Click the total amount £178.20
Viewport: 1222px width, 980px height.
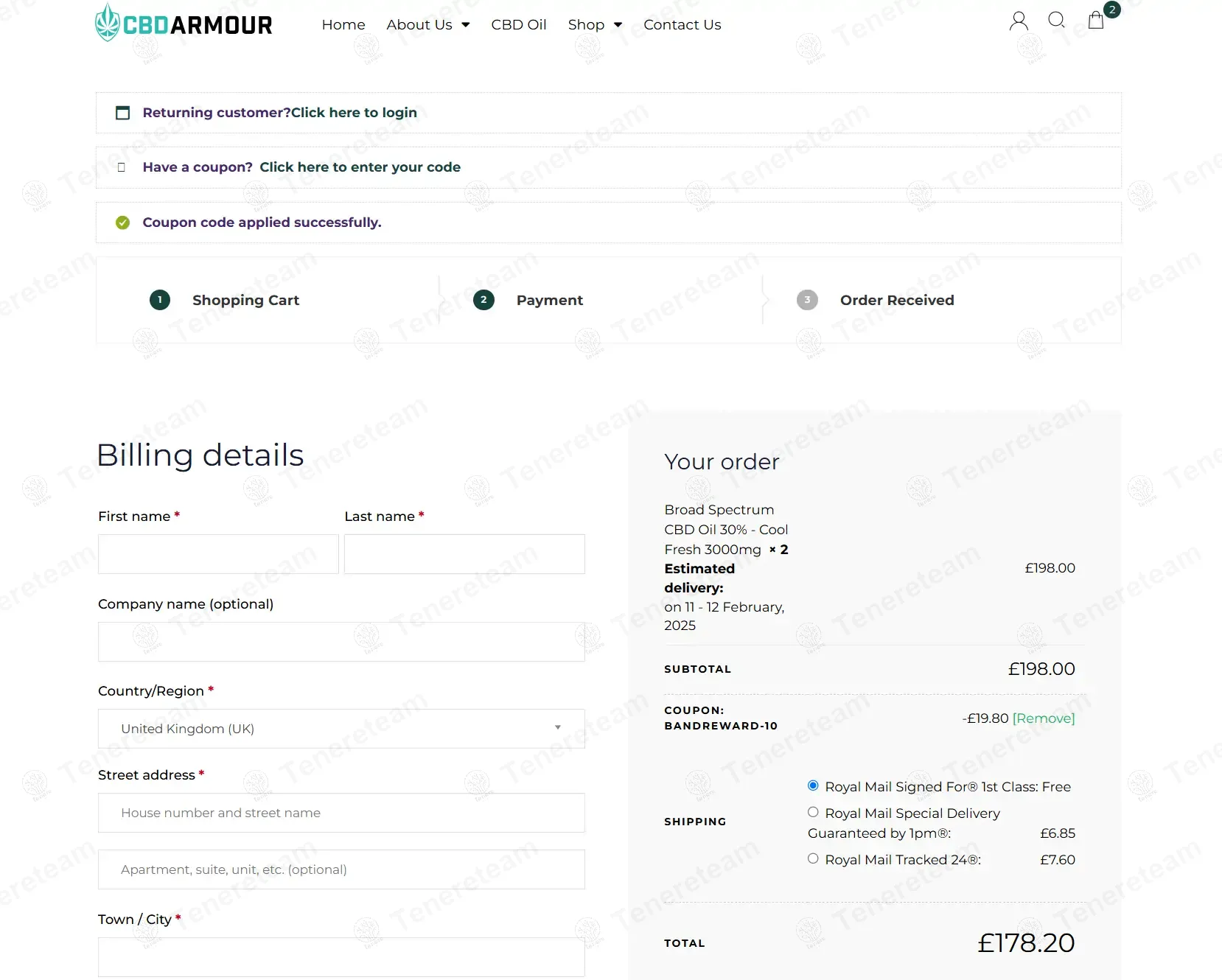point(1026,943)
